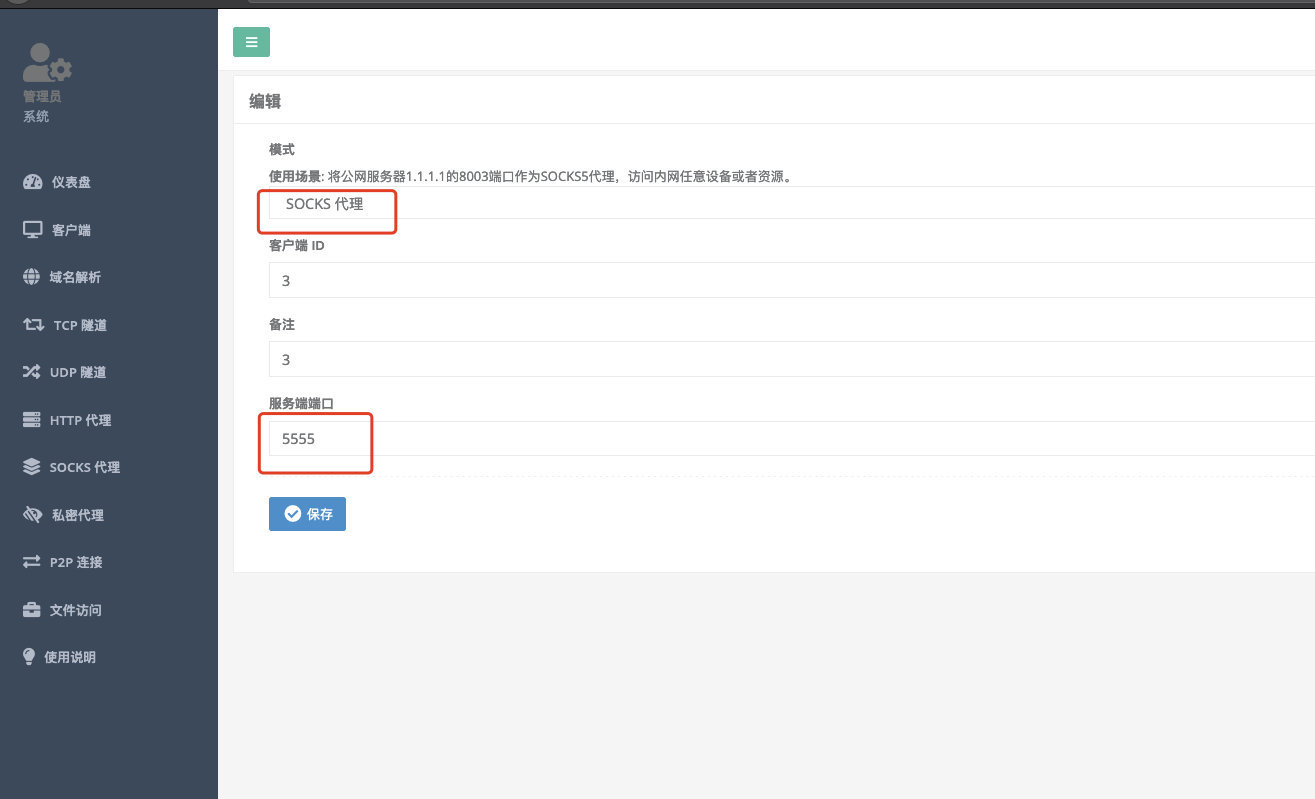The width and height of the screenshot is (1315, 799).
Task: Click the retweet icon beside TCP 隧道
Action: coord(33,324)
